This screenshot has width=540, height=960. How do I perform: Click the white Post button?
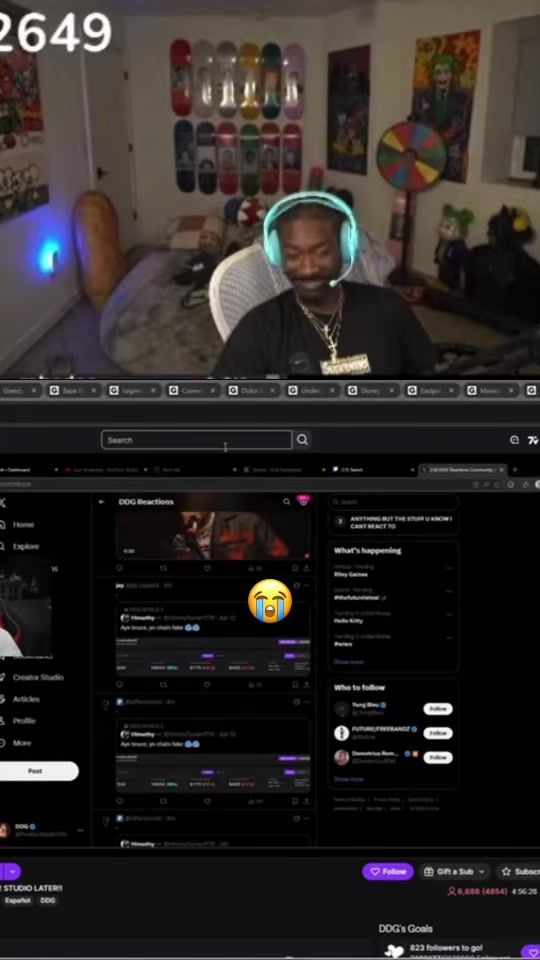[38, 771]
